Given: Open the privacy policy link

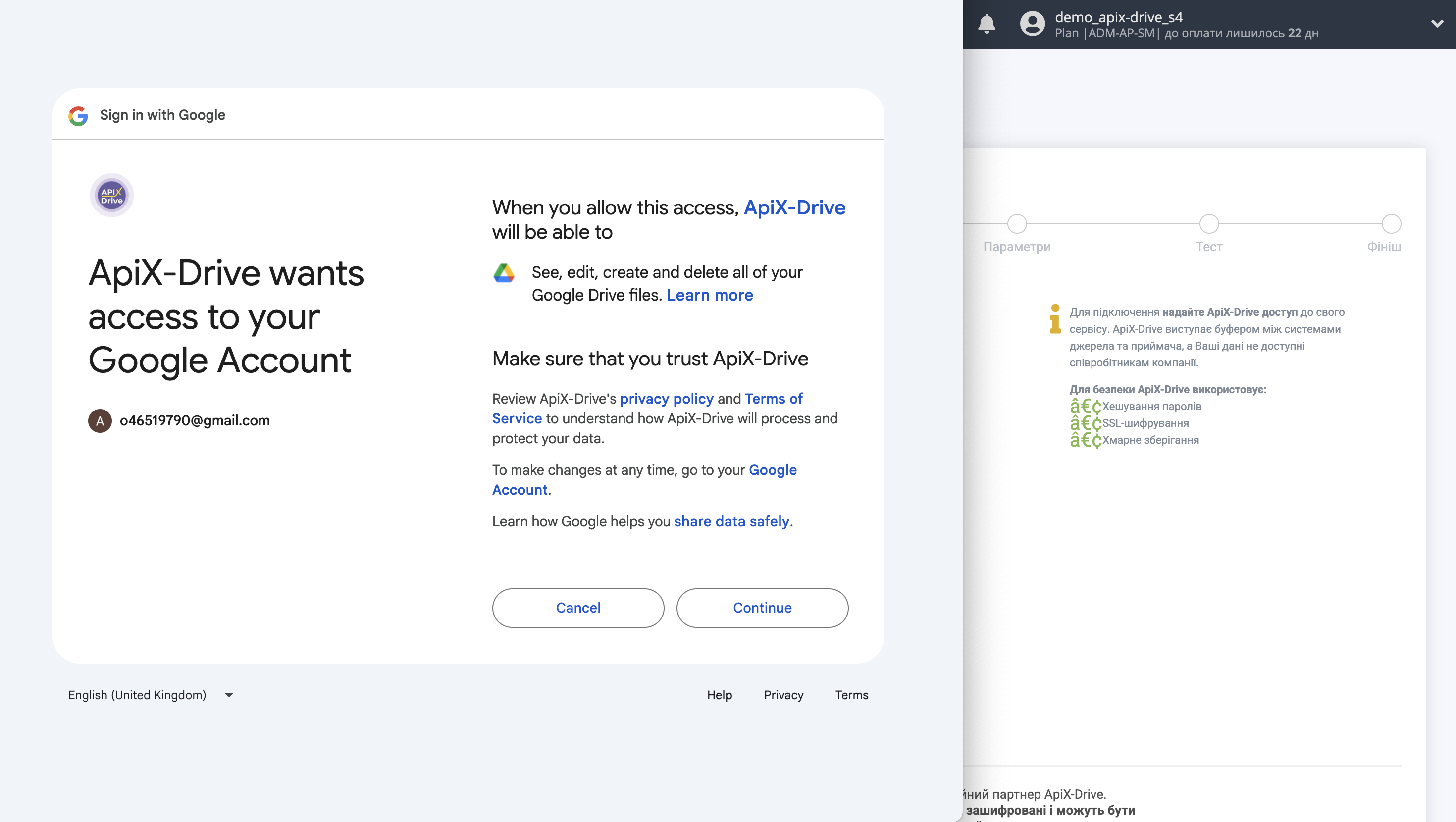Looking at the screenshot, I should pyautogui.click(x=667, y=399).
